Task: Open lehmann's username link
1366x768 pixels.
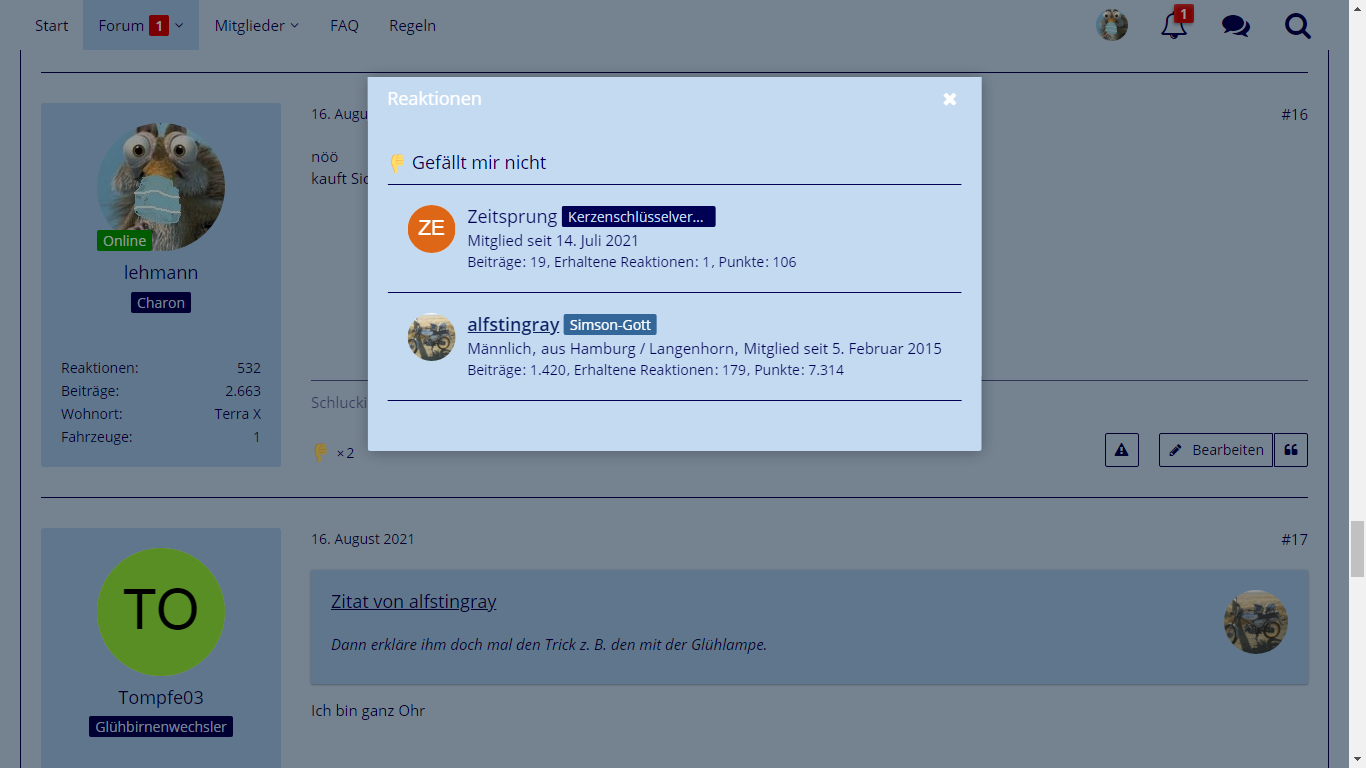Action: pos(161,272)
